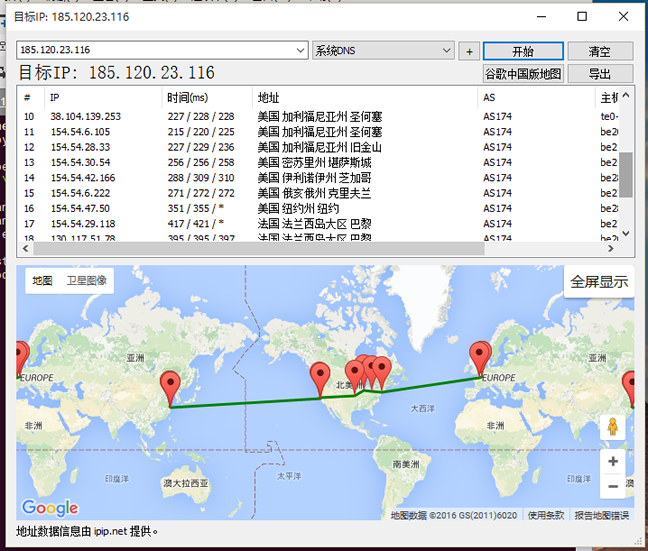The height and width of the screenshot is (551, 648).
Task: Click the map marker on the US west coast
Action: pyautogui.click(x=321, y=378)
